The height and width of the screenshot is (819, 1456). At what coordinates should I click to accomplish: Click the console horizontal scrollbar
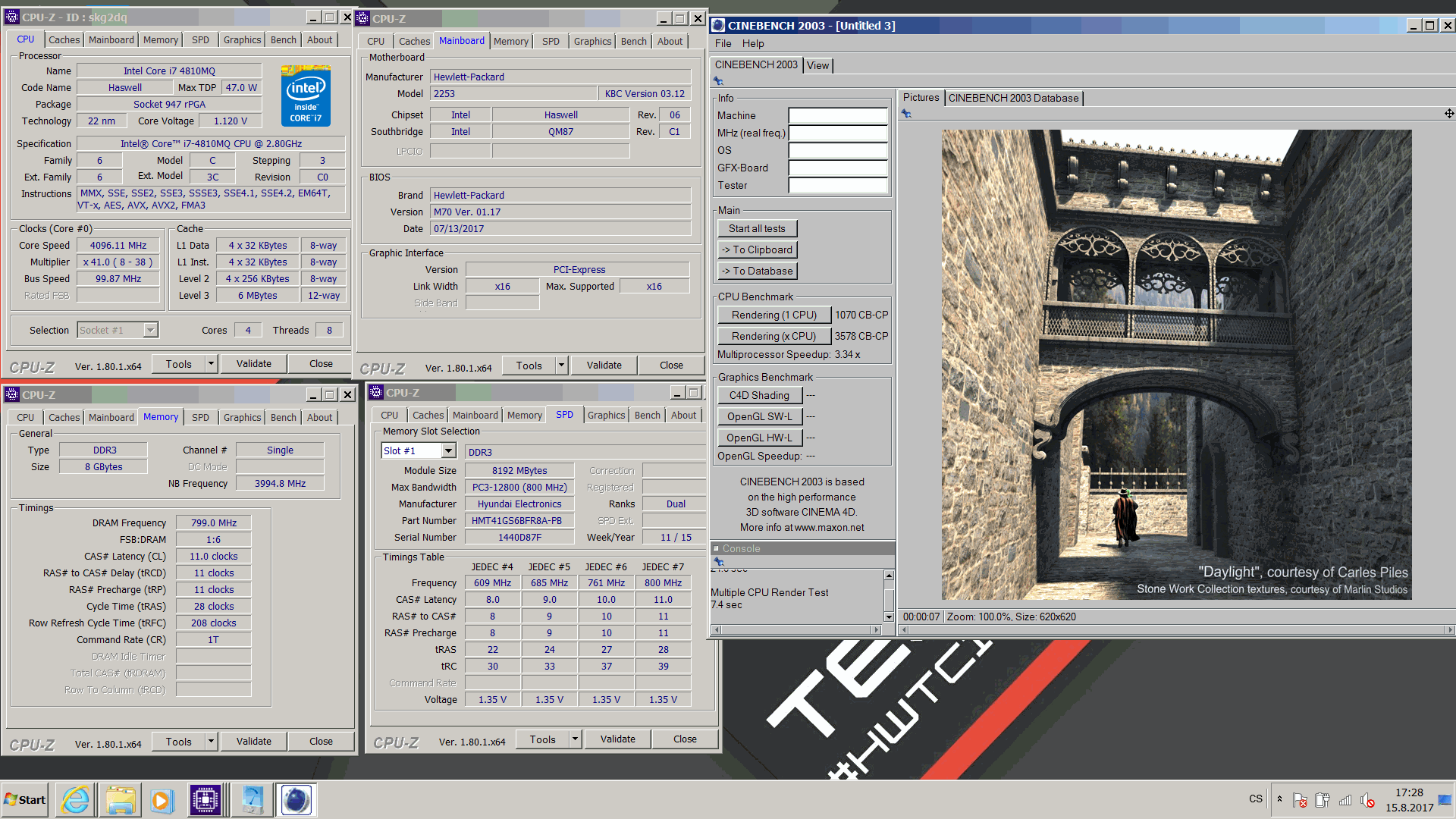[796, 629]
